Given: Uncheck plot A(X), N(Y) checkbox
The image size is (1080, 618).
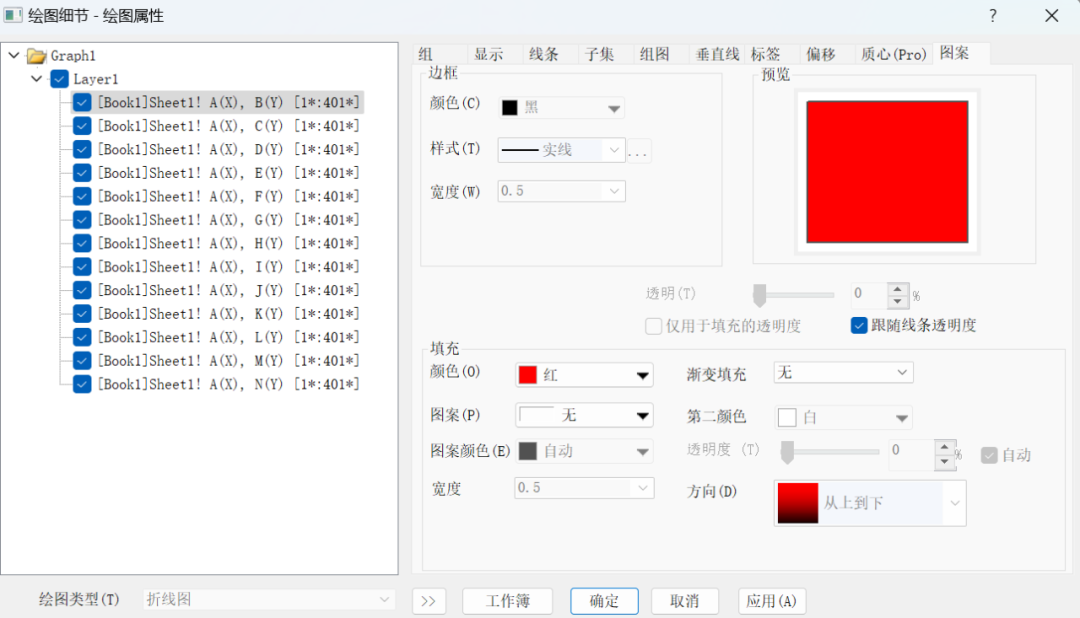Looking at the screenshot, I should 82,384.
